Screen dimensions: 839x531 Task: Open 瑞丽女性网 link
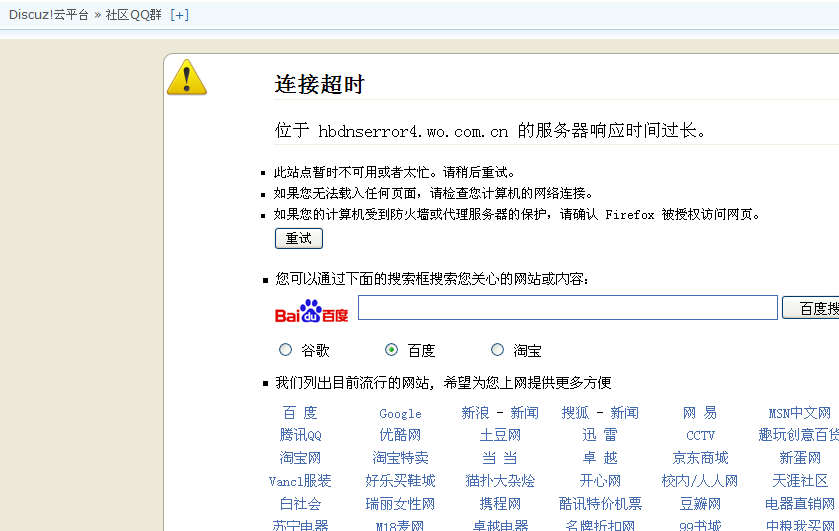(400, 504)
